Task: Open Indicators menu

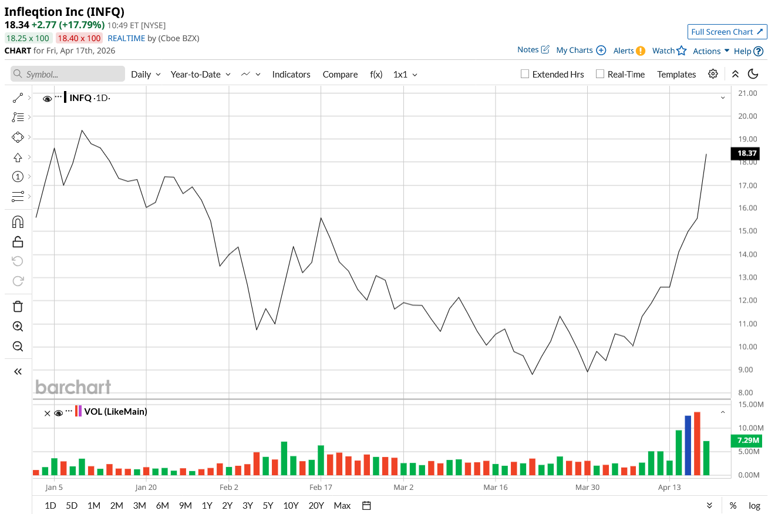Action: [x=291, y=74]
